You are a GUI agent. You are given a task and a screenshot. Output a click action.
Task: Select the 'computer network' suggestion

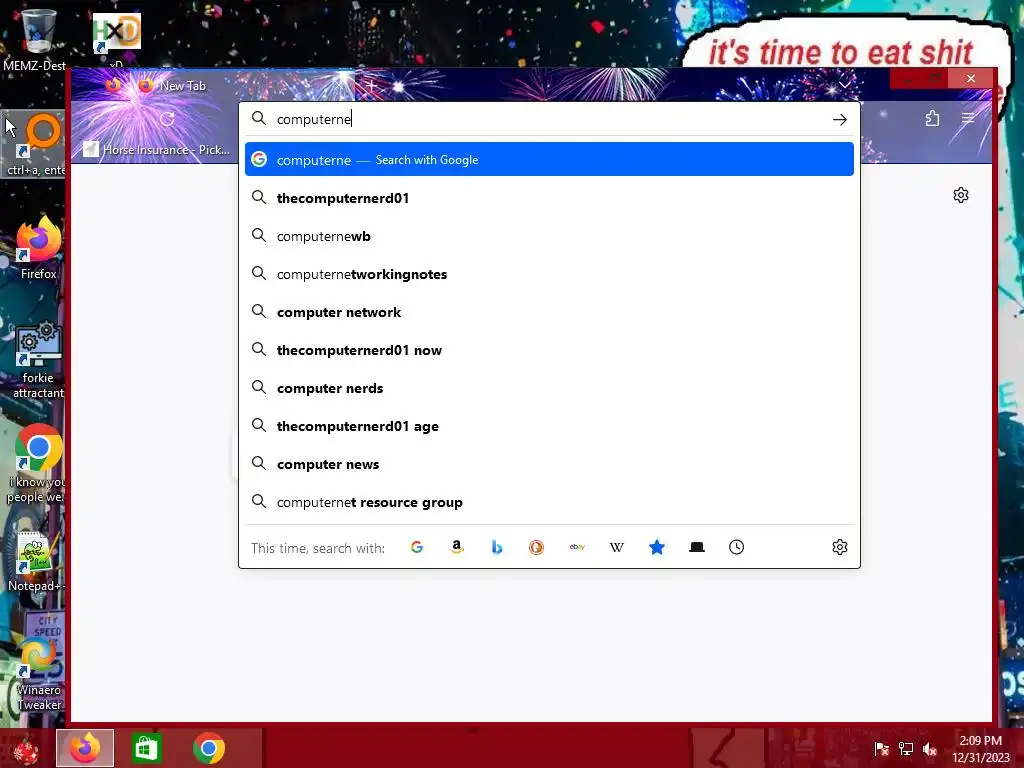click(x=549, y=312)
